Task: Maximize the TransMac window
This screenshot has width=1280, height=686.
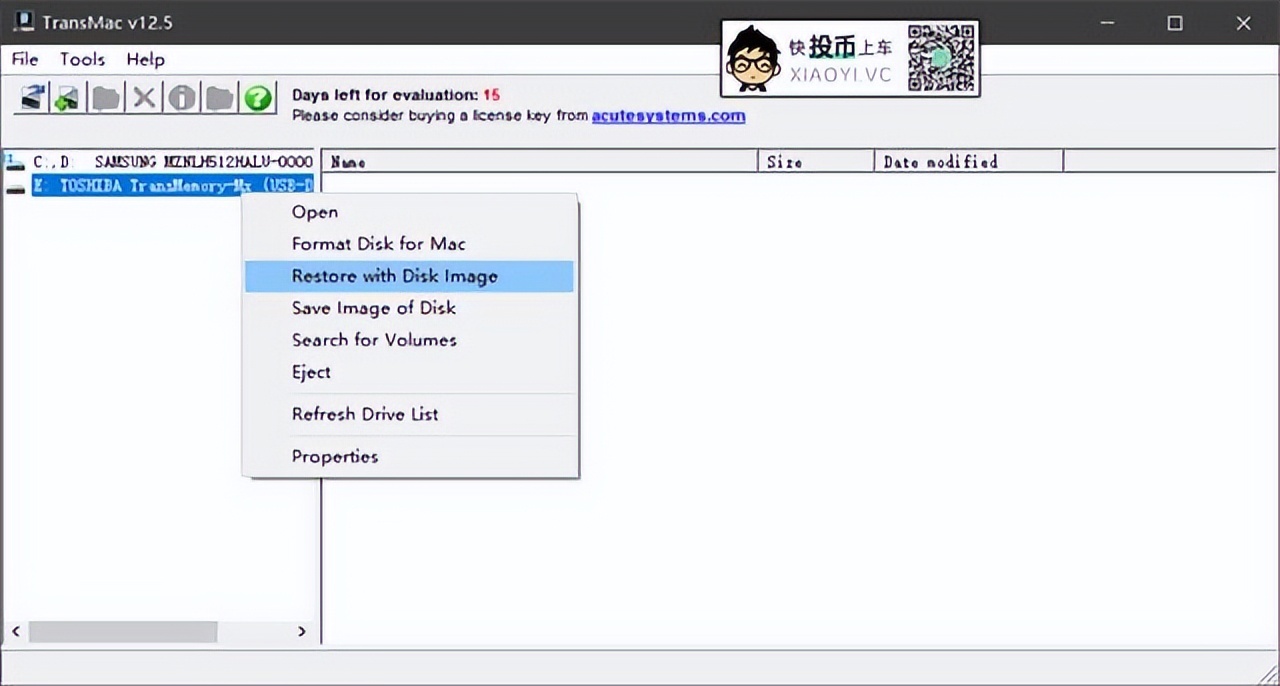Action: [x=1175, y=23]
